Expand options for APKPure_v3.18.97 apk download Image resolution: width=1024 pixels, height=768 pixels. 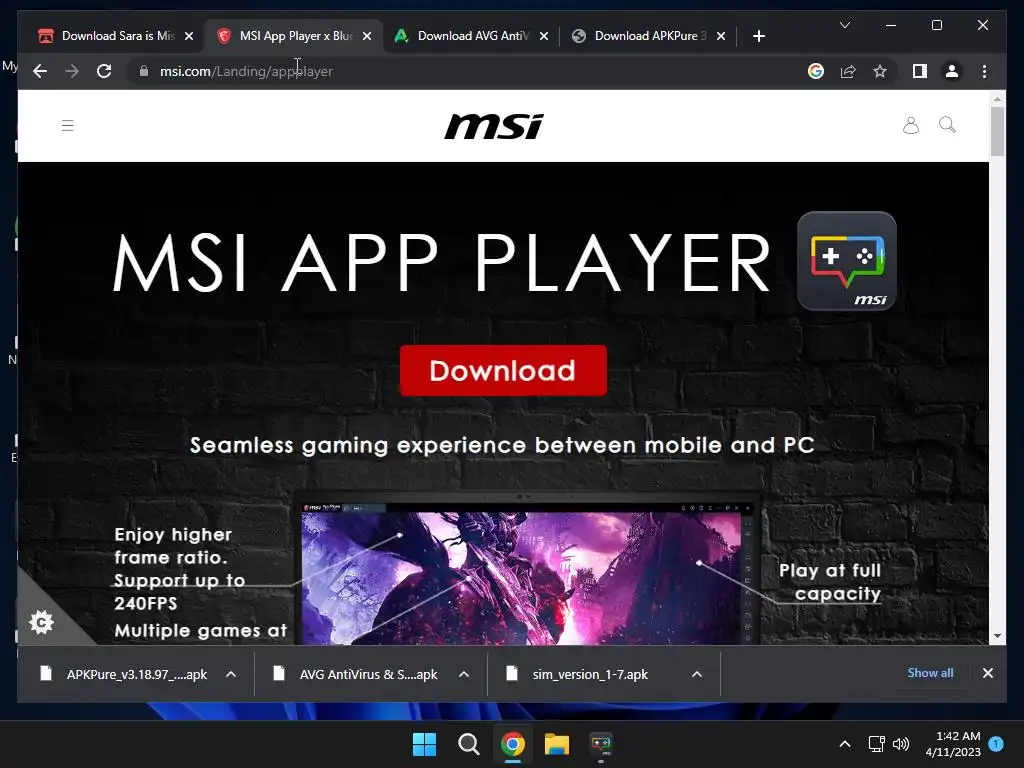coord(231,674)
